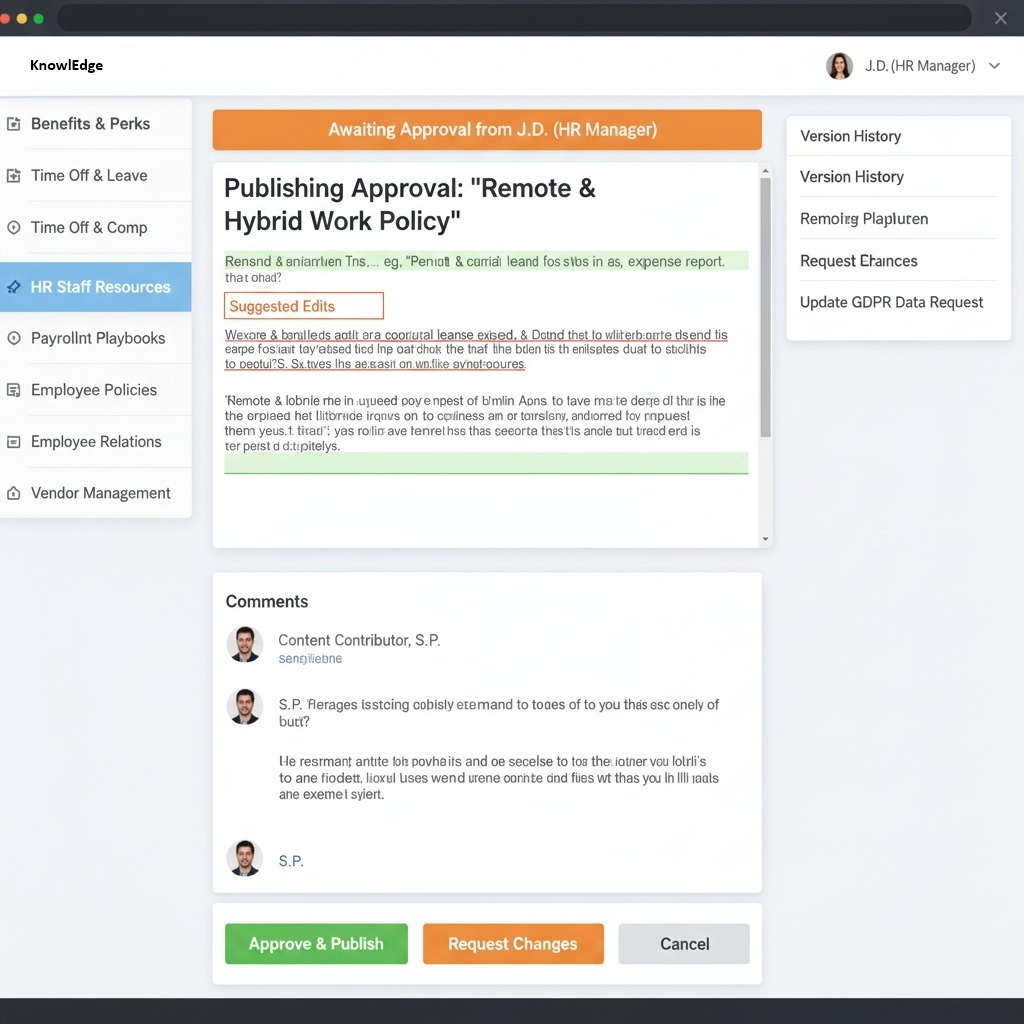
Task: Click the Payroll Playbooks sidebar icon
Action: tap(13, 339)
